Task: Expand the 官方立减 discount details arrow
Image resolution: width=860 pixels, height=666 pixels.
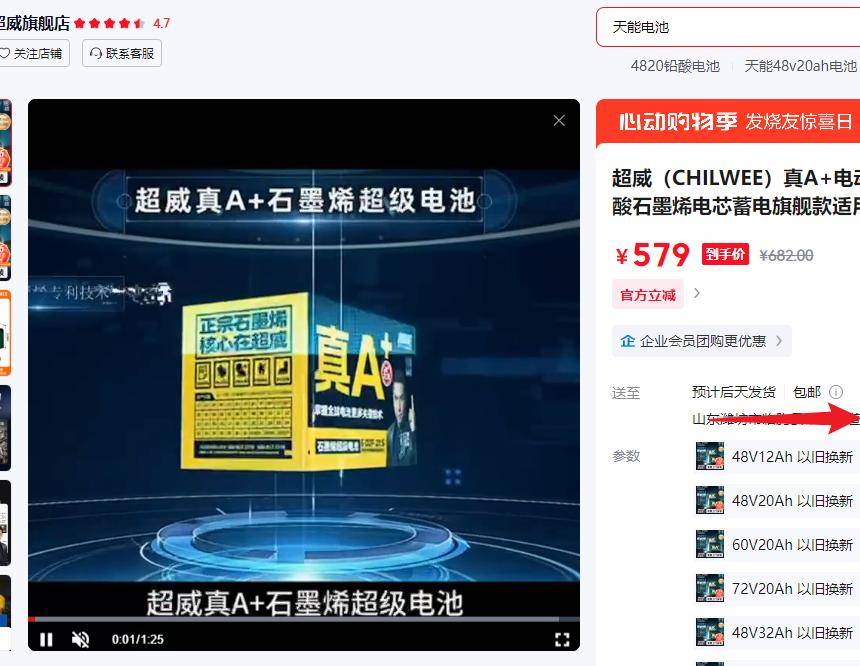Action: [x=697, y=294]
